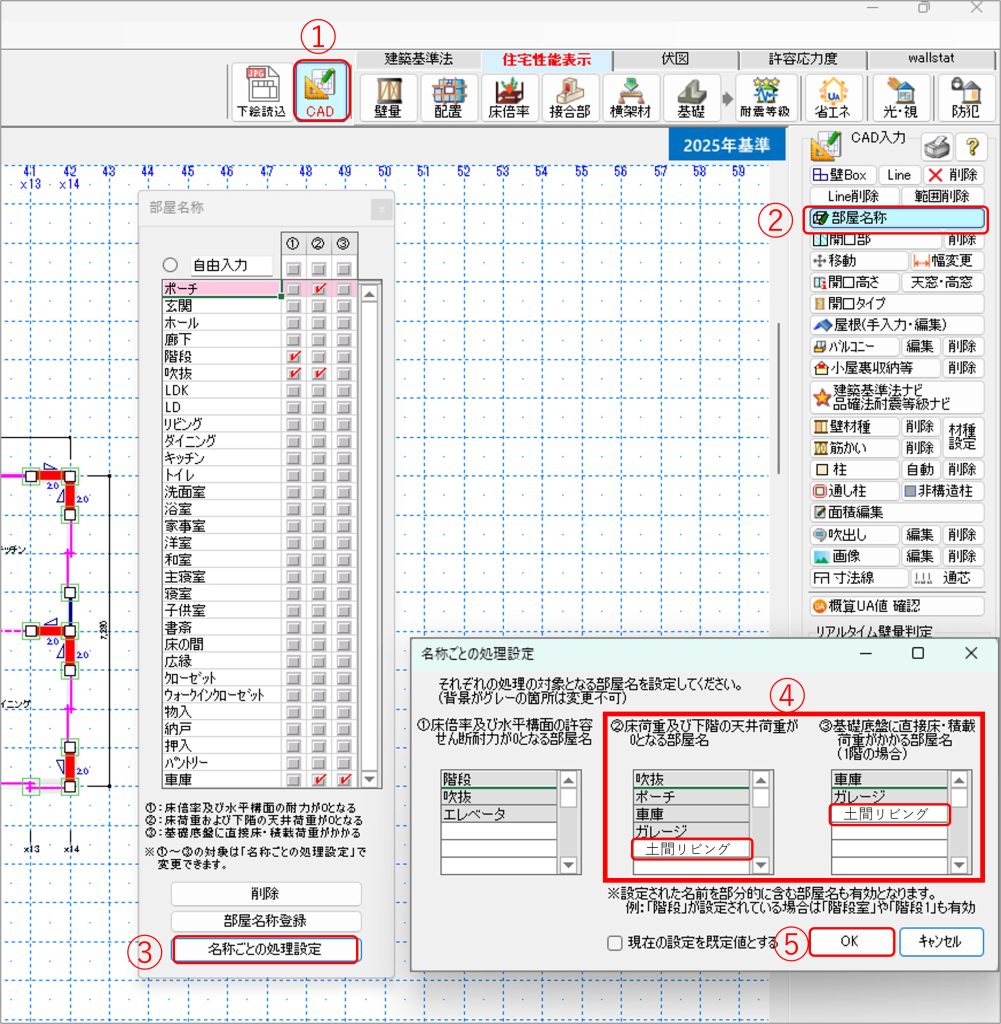This screenshot has height=1024, width=1001.
Task: Click the CAD input toolbar icon
Action: click(321, 91)
